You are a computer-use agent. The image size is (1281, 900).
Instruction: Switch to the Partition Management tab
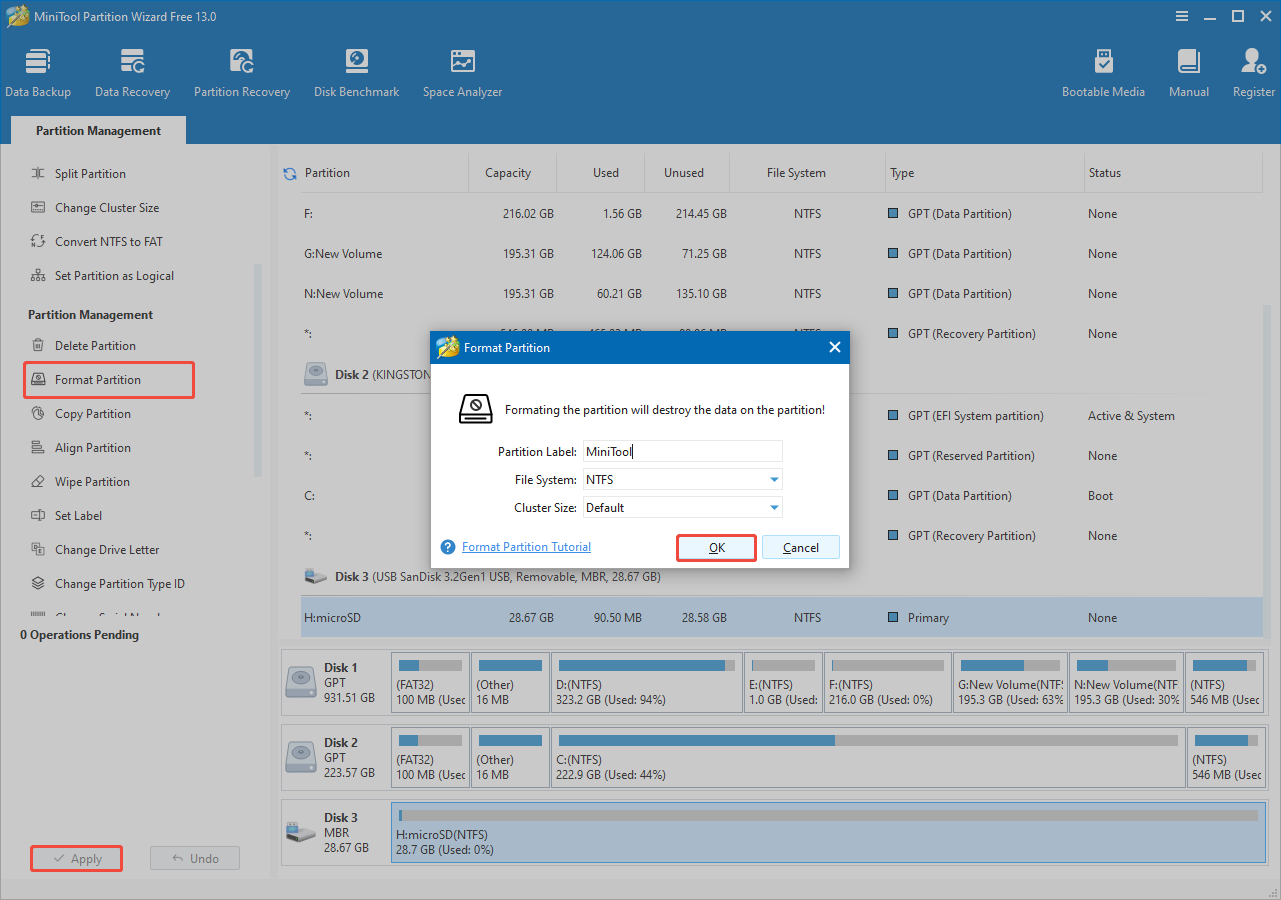[x=97, y=130]
